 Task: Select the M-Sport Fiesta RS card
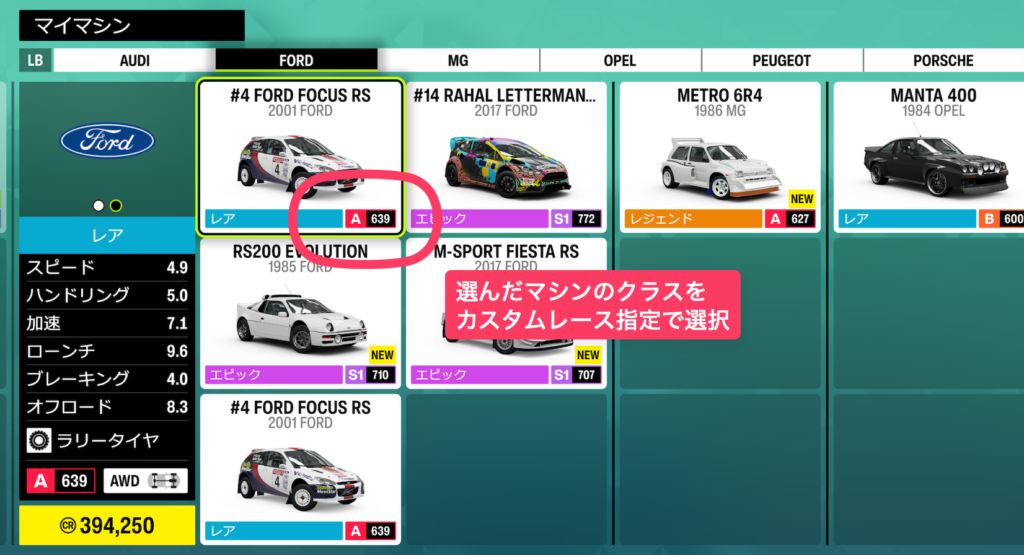(506, 313)
